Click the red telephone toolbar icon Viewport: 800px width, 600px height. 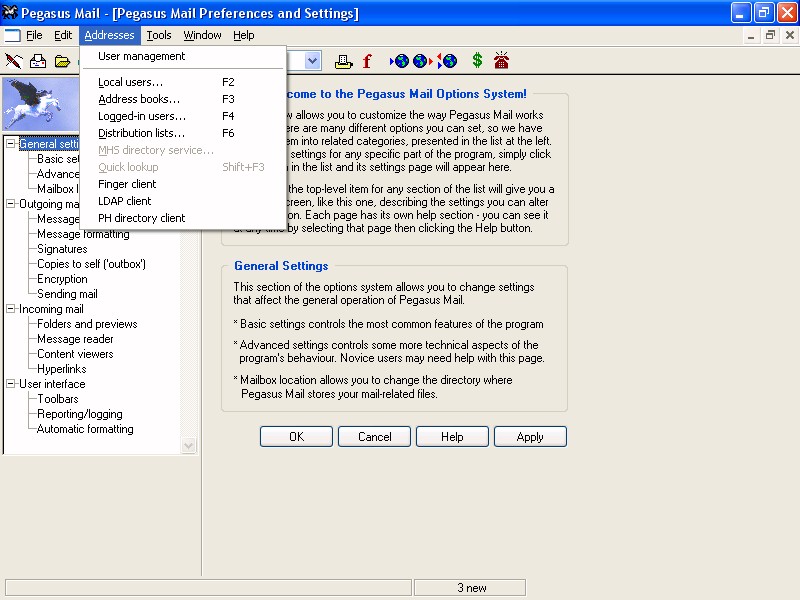pos(501,60)
